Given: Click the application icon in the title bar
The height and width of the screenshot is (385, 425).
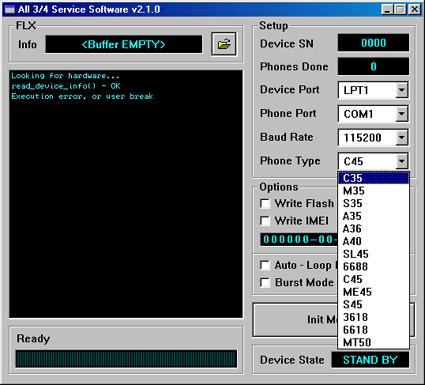Looking at the screenshot, I should point(10,9).
